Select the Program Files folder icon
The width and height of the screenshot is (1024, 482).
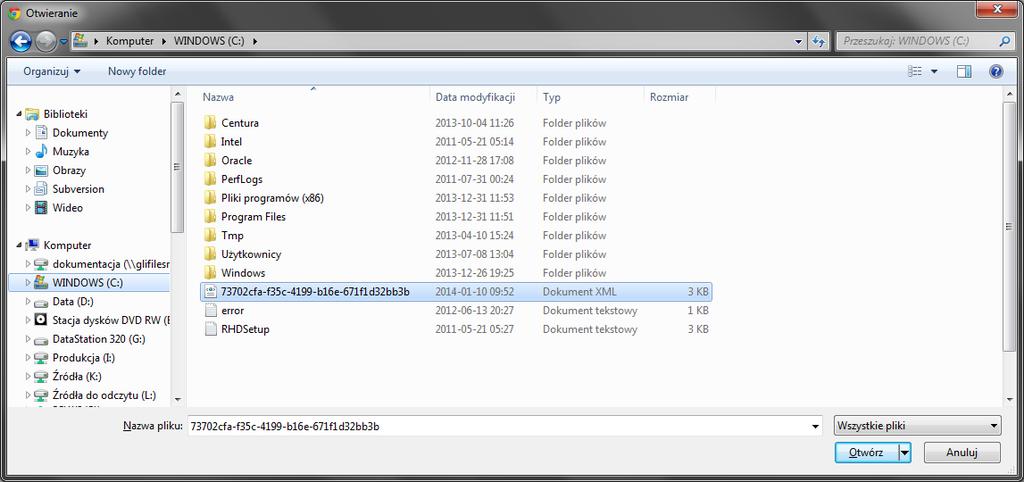(x=210, y=217)
